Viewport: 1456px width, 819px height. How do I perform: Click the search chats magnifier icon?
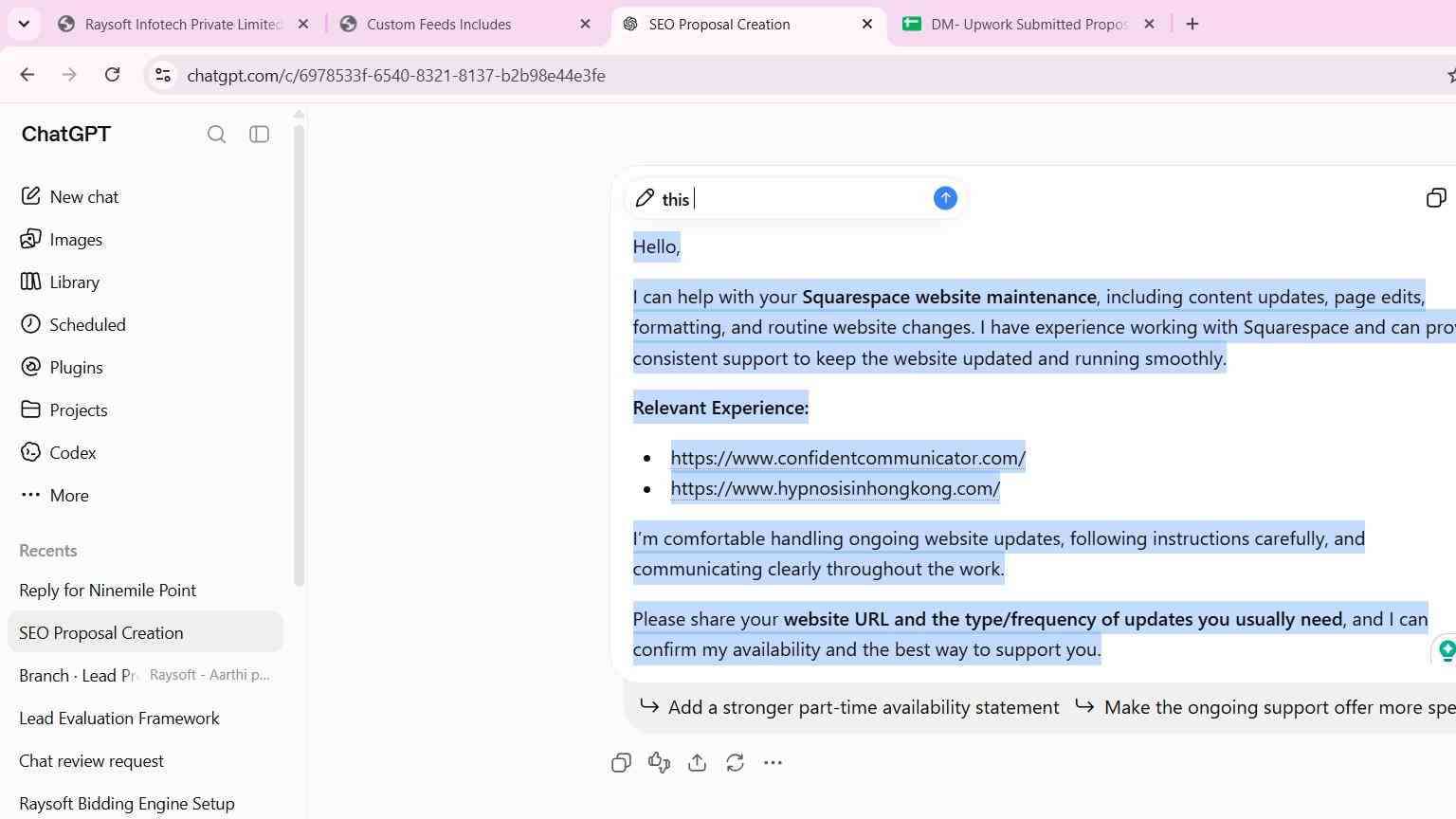coord(216,135)
